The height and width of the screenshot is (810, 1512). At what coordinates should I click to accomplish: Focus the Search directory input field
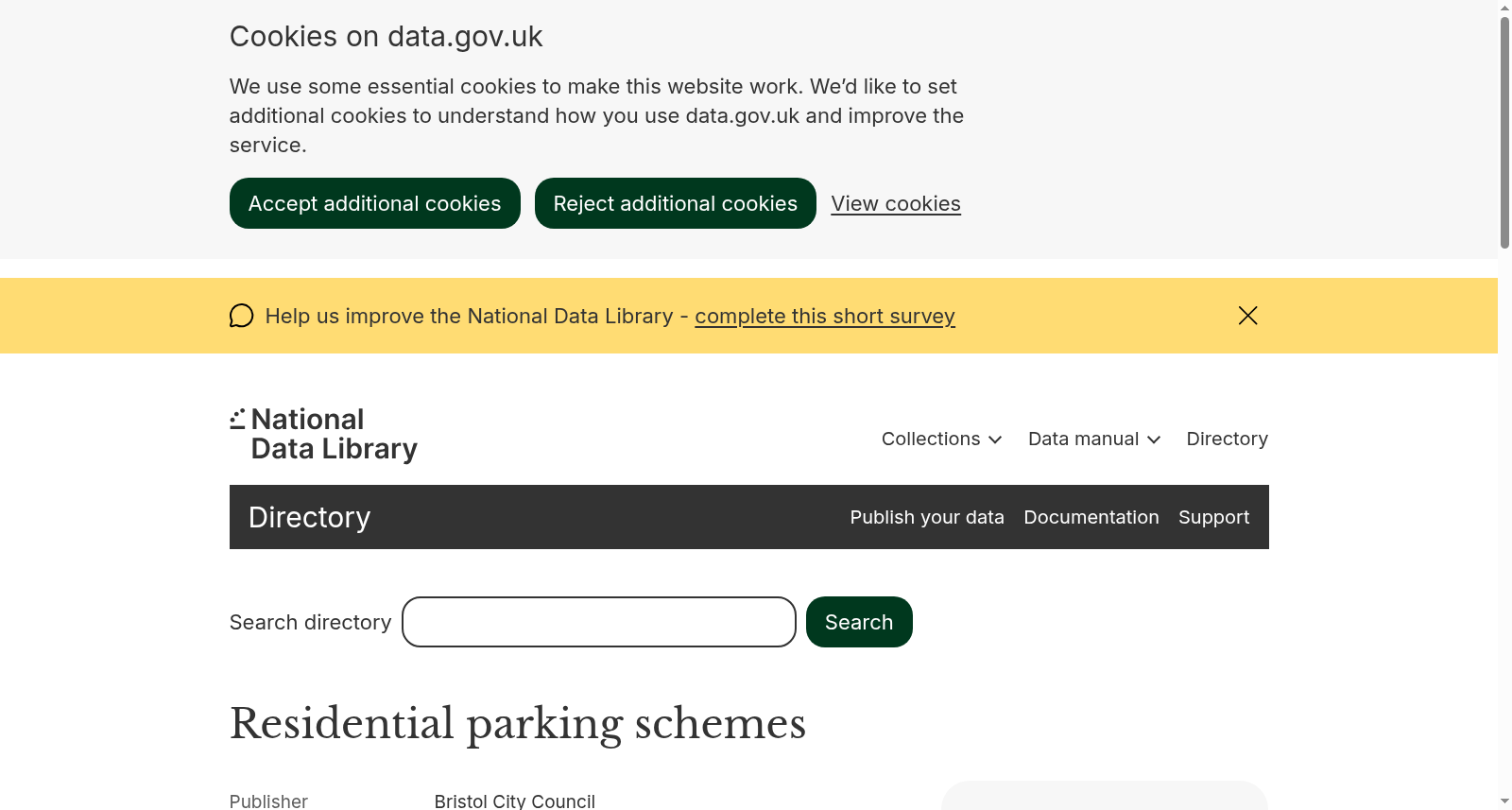pos(599,622)
